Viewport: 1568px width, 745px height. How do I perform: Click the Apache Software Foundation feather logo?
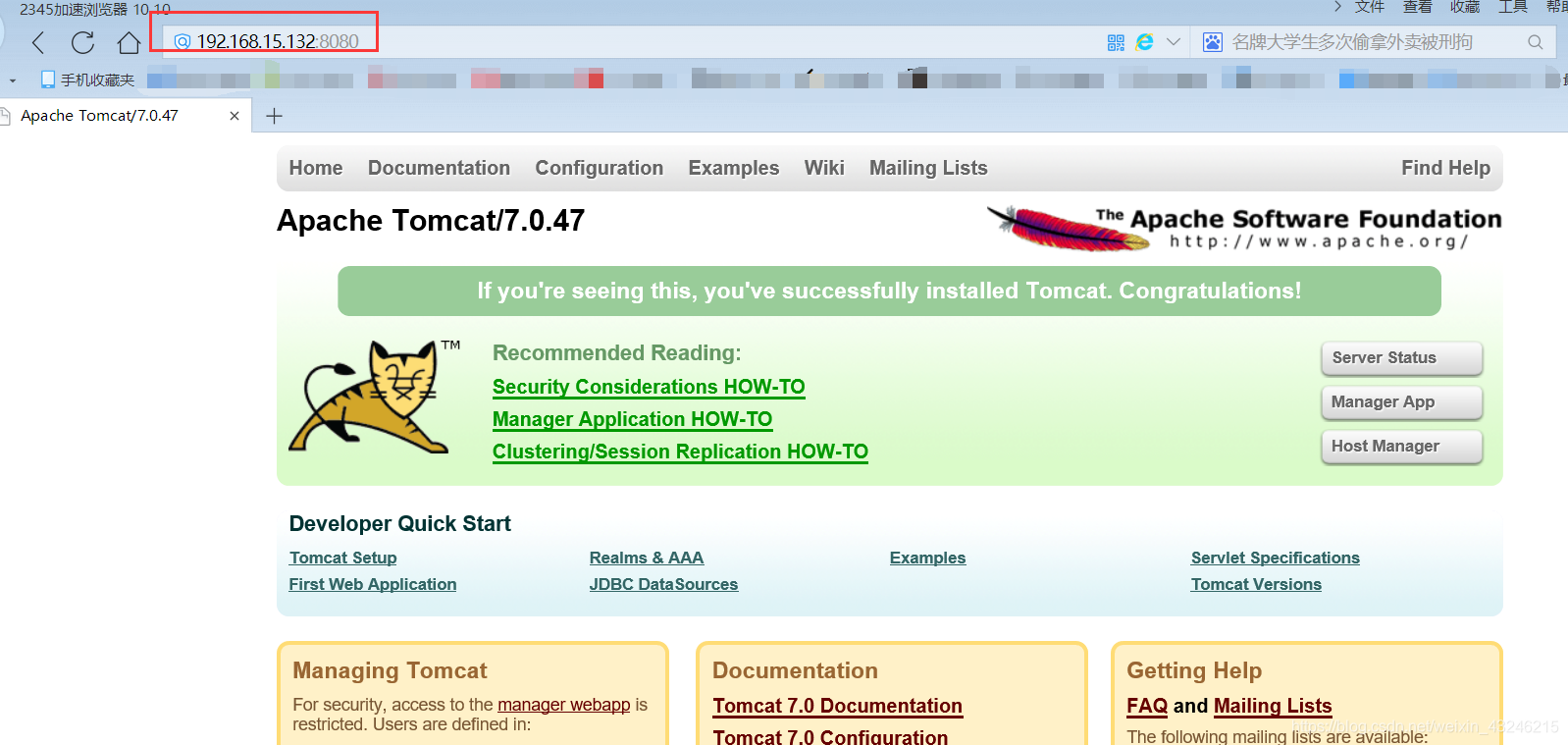point(1243,228)
